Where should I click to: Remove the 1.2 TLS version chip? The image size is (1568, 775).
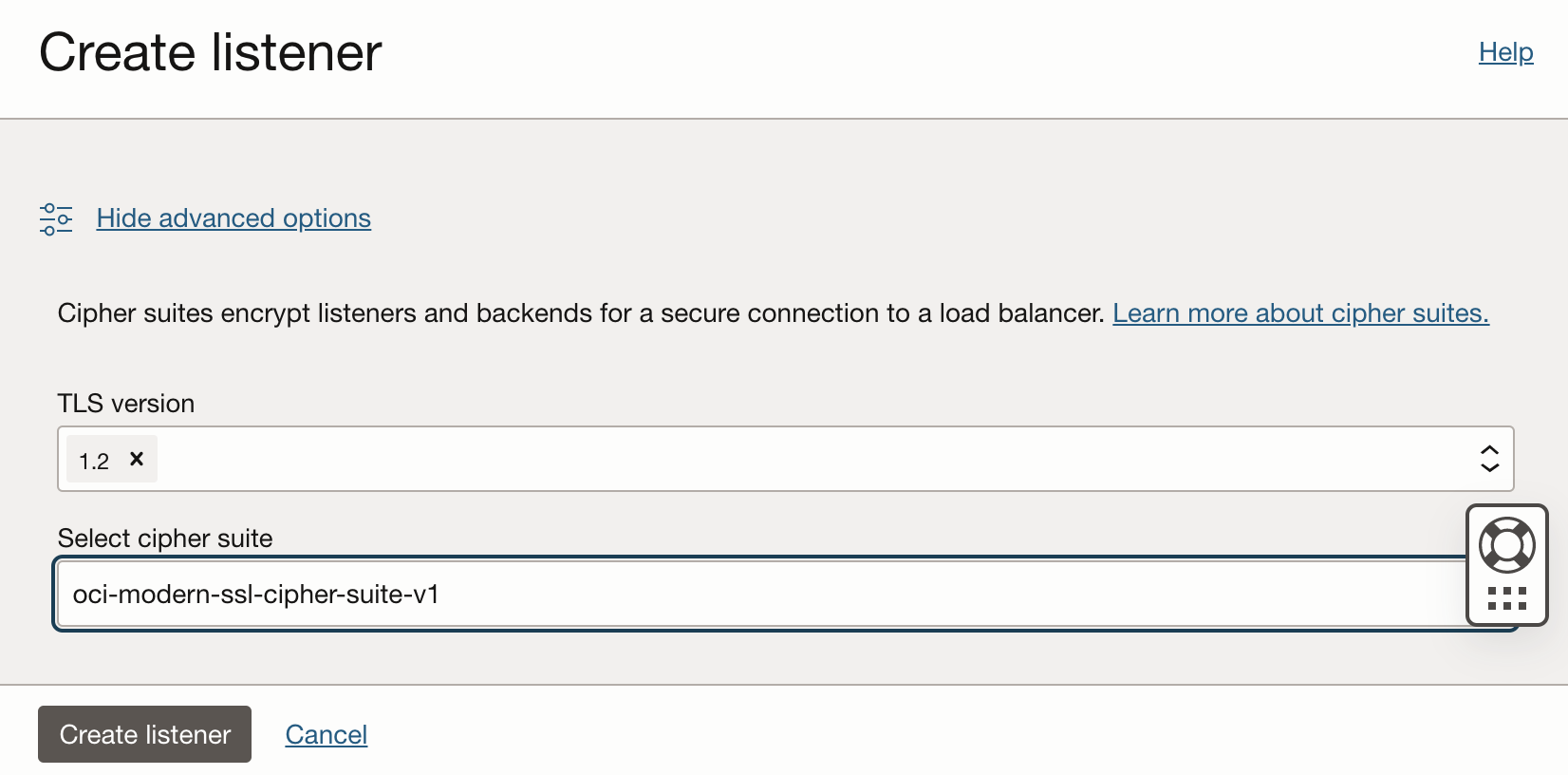[137, 460]
